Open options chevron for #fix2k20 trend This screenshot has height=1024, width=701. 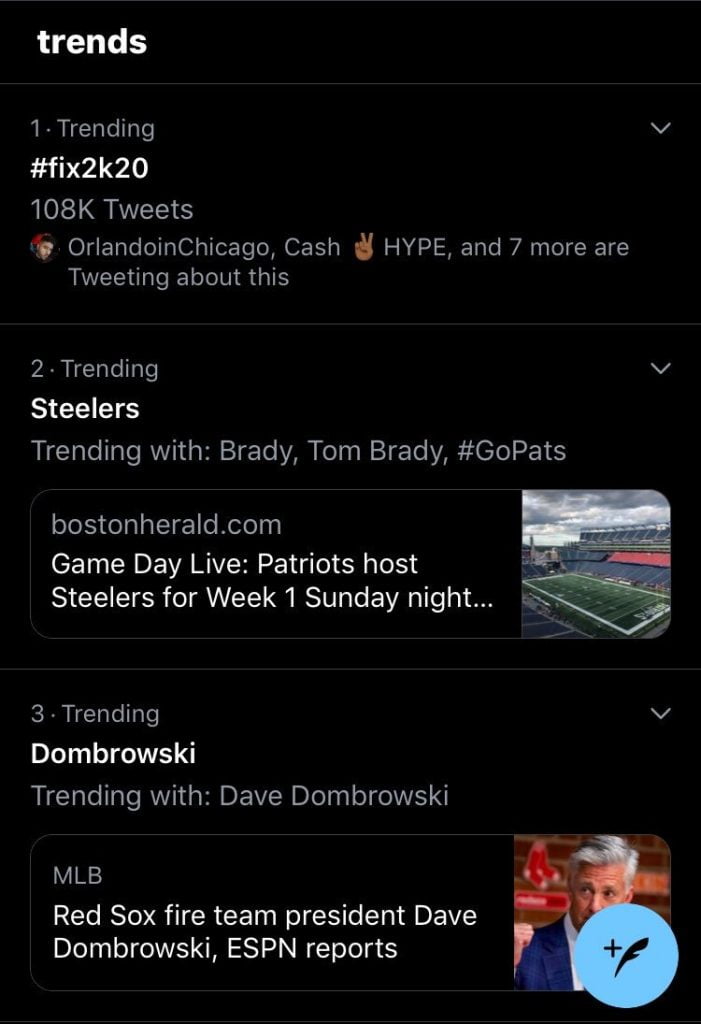pyautogui.click(x=661, y=128)
